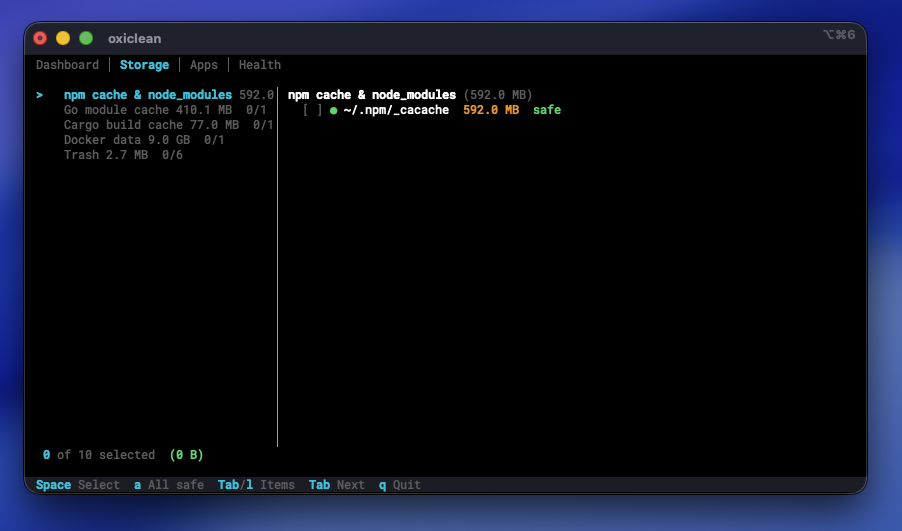Minimize the window with yellow button
The height and width of the screenshot is (531, 902).
pyautogui.click(x=63, y=38)
